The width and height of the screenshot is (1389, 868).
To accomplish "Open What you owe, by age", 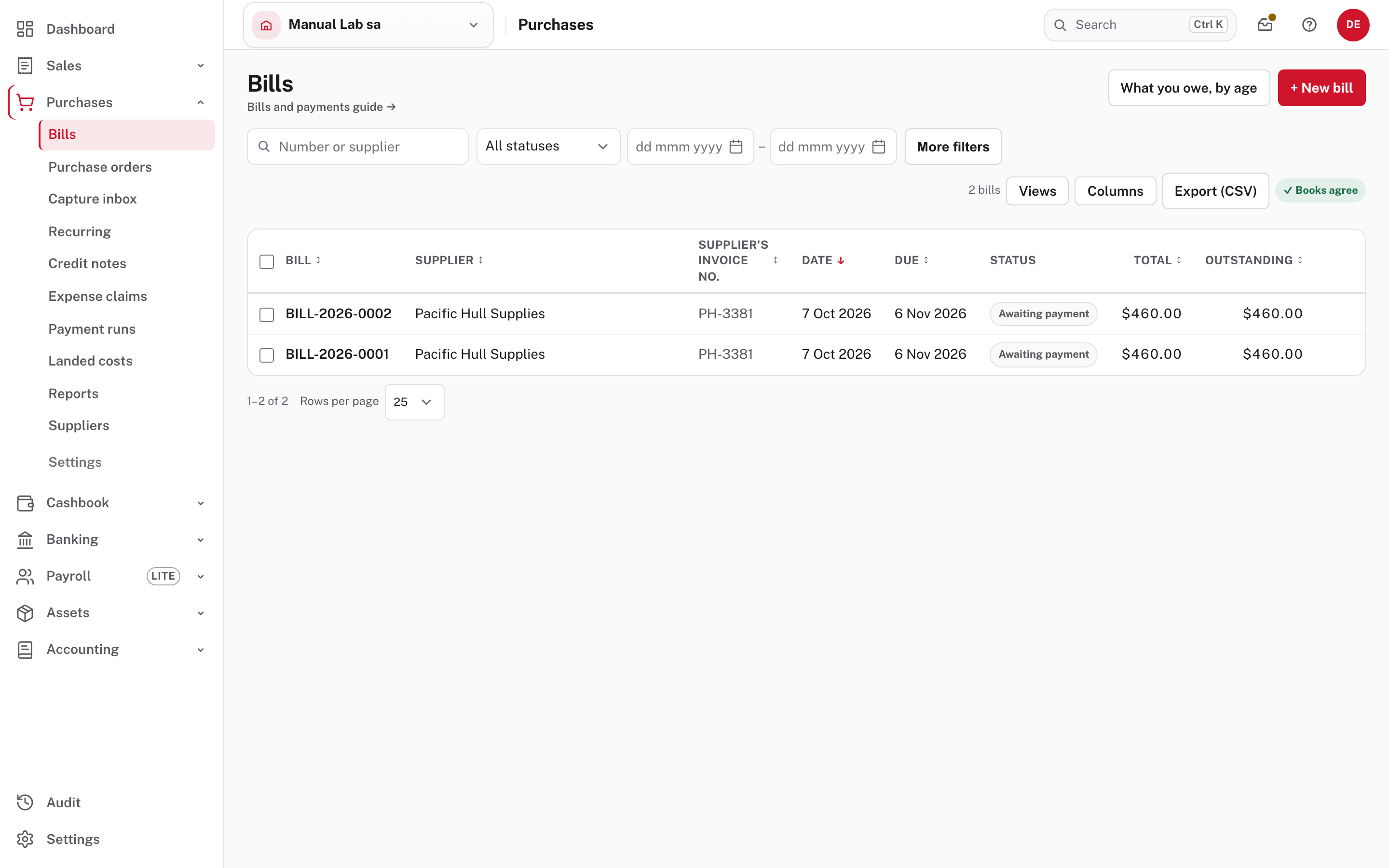I will [x=1189, y=88].
